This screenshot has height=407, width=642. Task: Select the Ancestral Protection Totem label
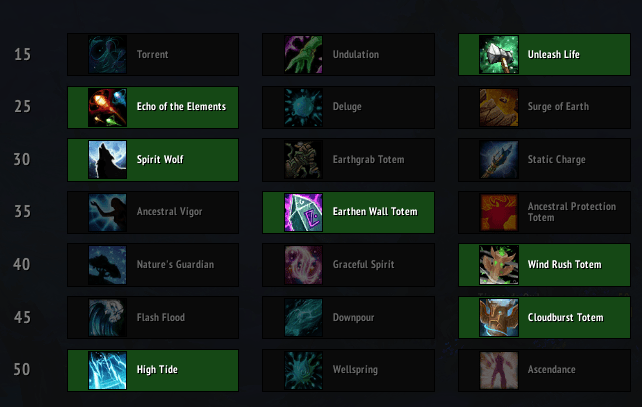571,212
